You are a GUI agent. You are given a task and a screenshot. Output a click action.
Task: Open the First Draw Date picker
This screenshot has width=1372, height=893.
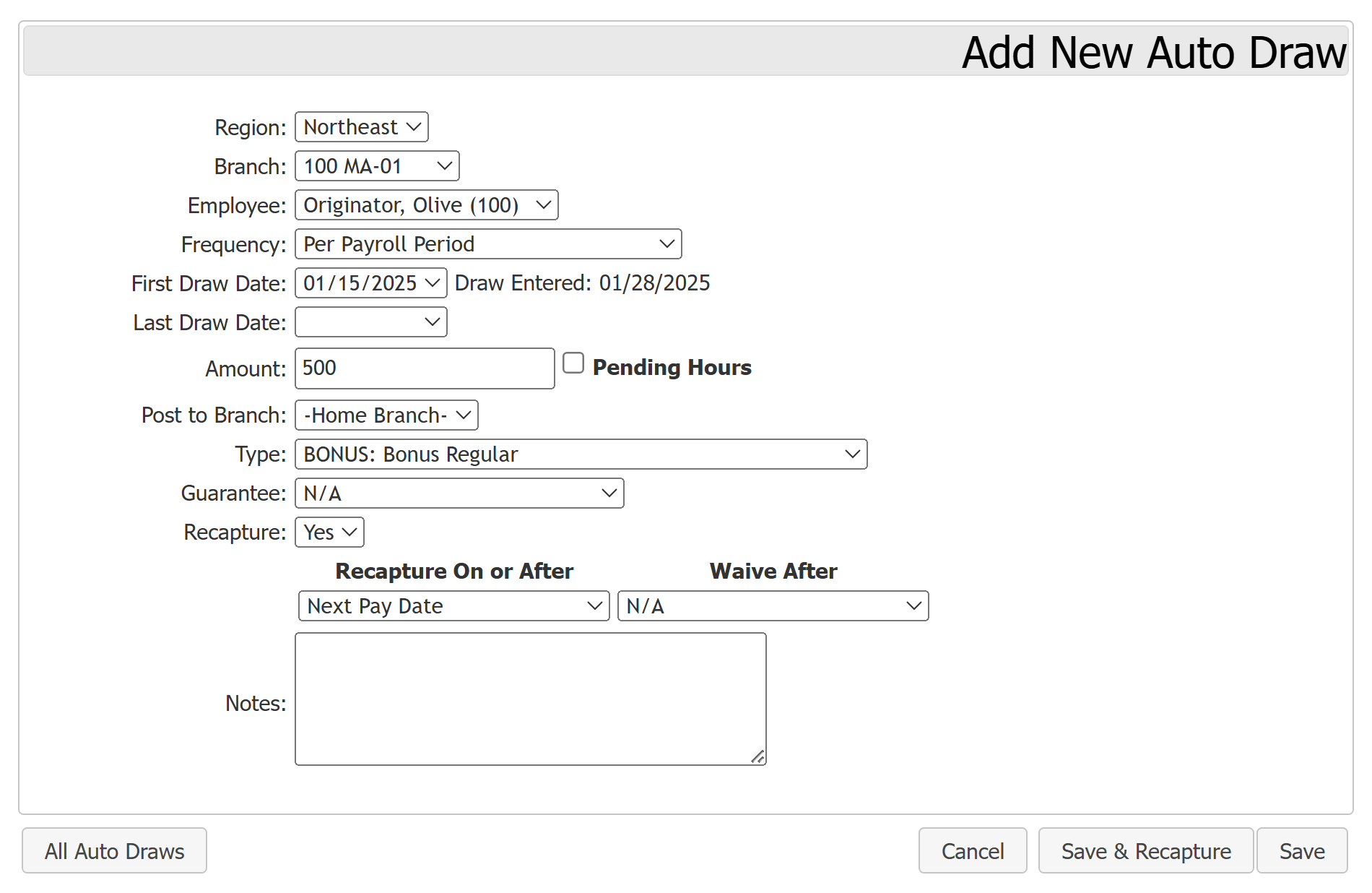click(370, 283)
